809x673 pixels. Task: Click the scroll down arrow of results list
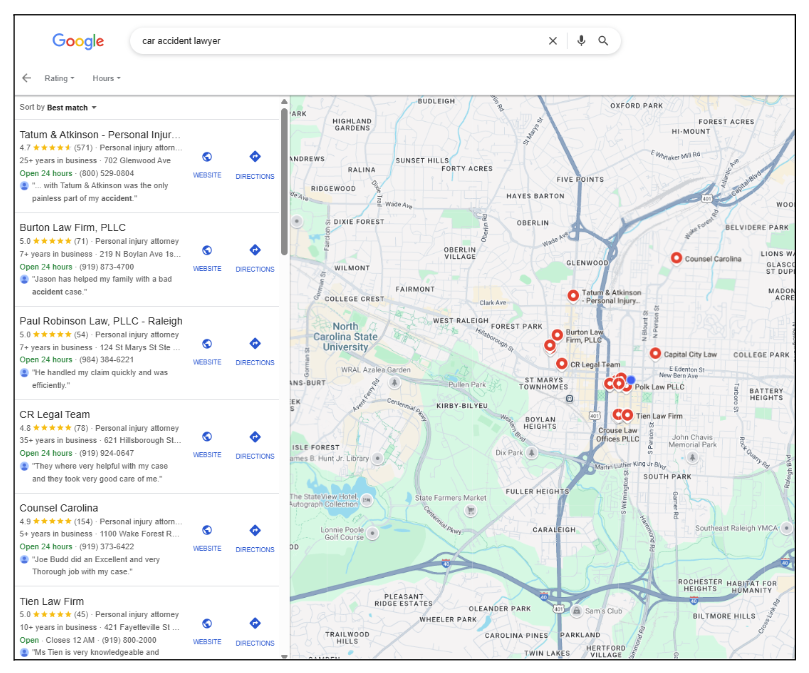tap(284, 656)
